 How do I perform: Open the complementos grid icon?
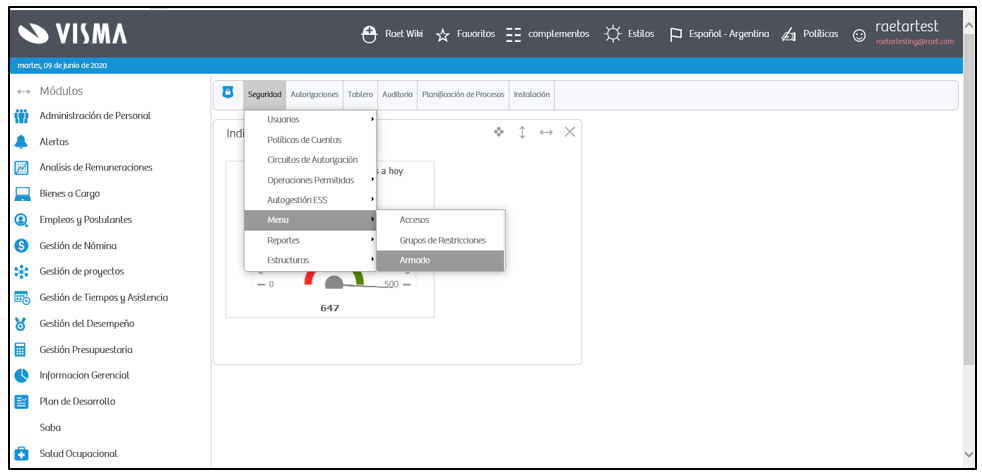click(x=514, y=34)
